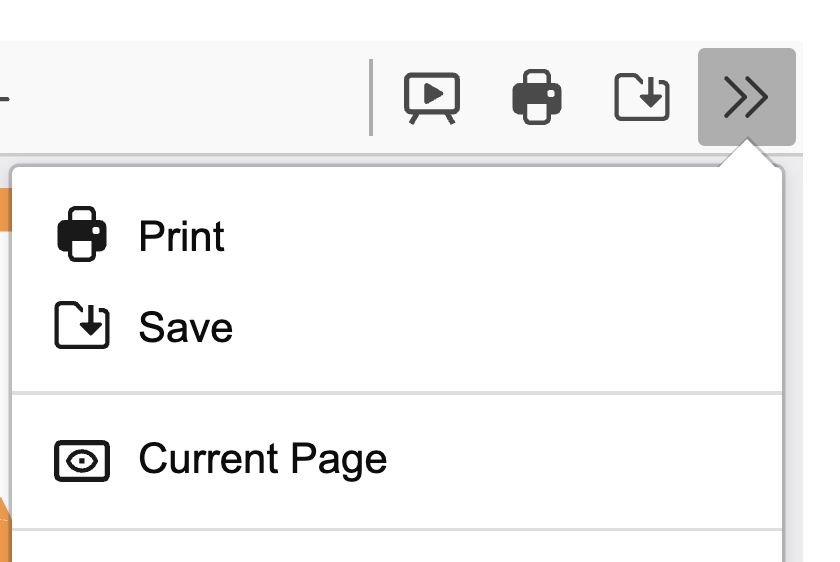Click the eye icon beside Current Page

tap(82, 460)
